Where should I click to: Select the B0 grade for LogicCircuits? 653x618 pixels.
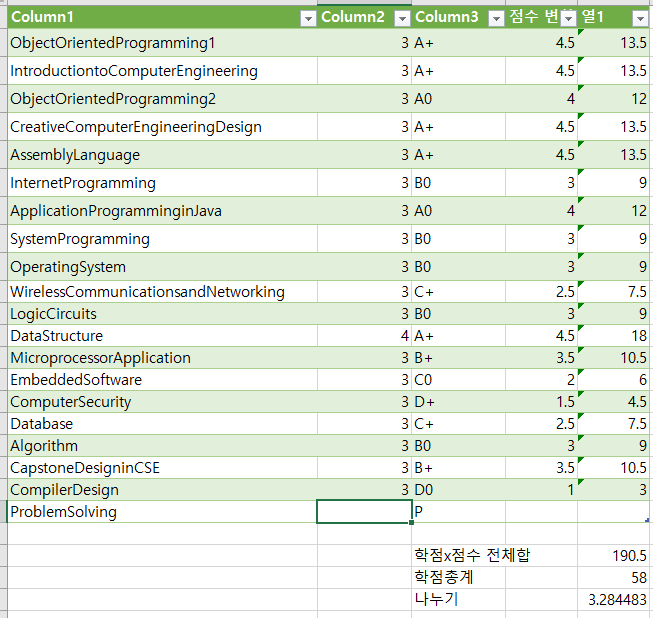pos(459,314)
